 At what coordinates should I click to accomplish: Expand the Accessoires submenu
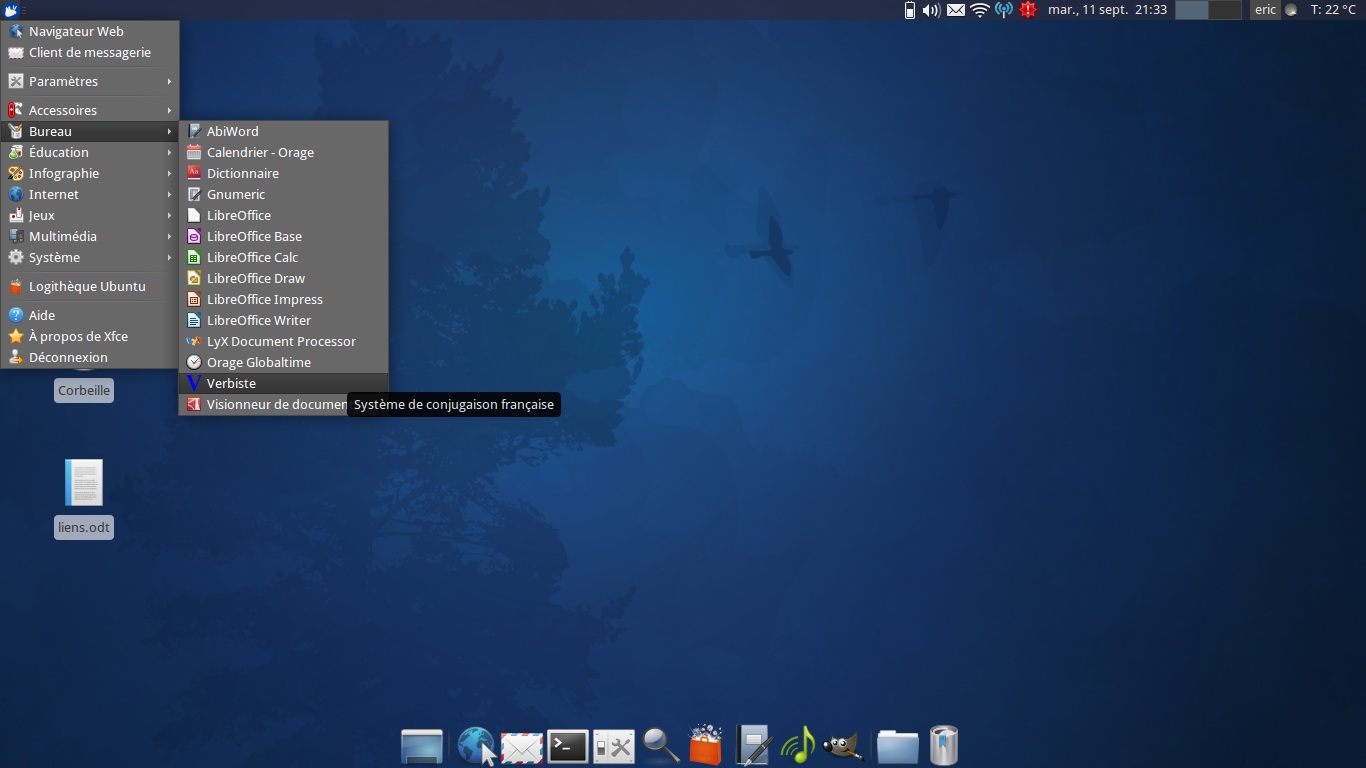(x=90, y=110)
